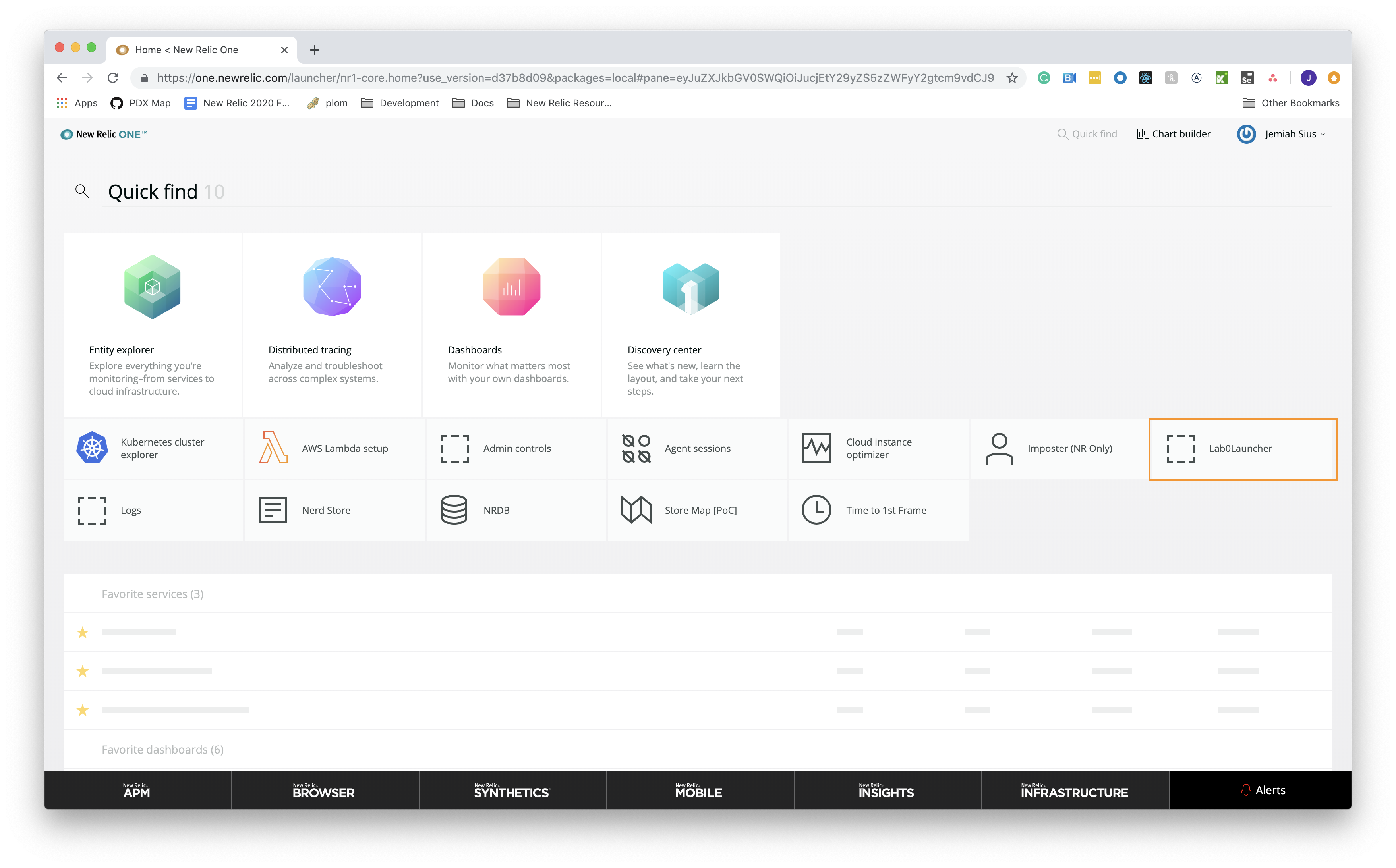
Task: Unfavorite the first starred favorite service
Action: coord(83,632)
